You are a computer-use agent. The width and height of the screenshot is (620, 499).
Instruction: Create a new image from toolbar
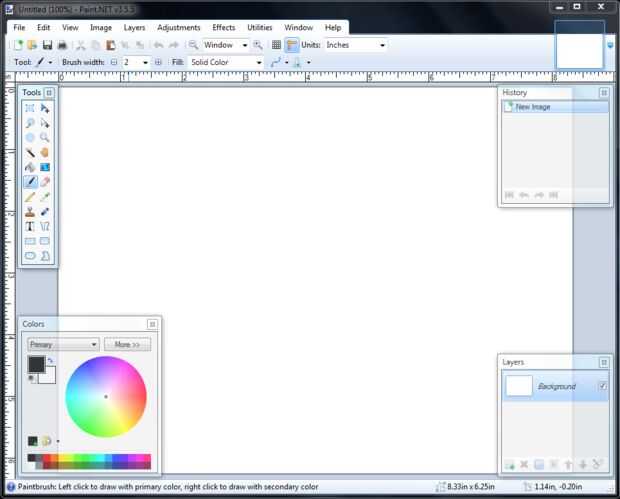click(x=18, y=45)
